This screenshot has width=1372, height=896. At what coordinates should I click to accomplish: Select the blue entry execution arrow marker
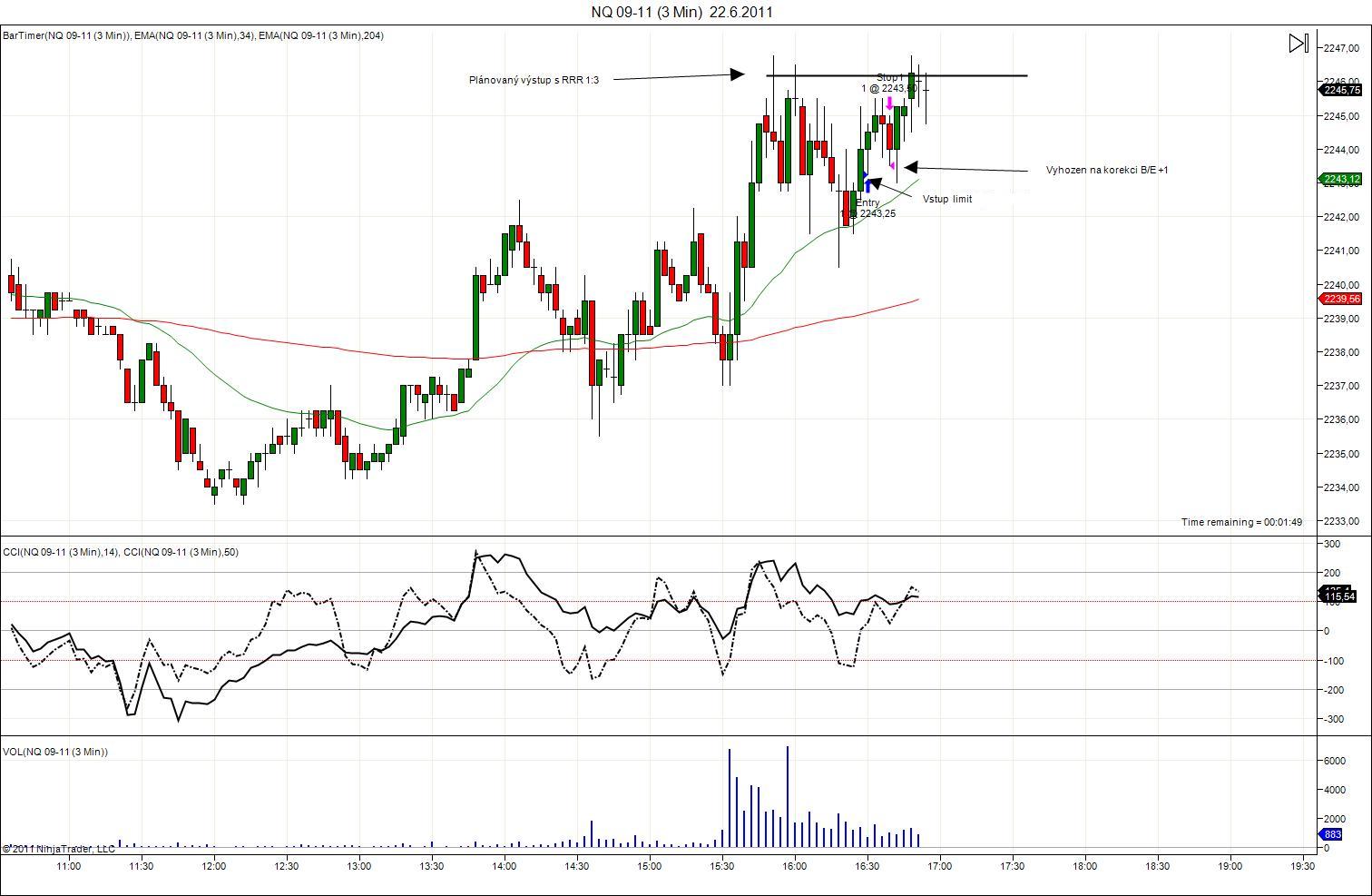[867, 187]
